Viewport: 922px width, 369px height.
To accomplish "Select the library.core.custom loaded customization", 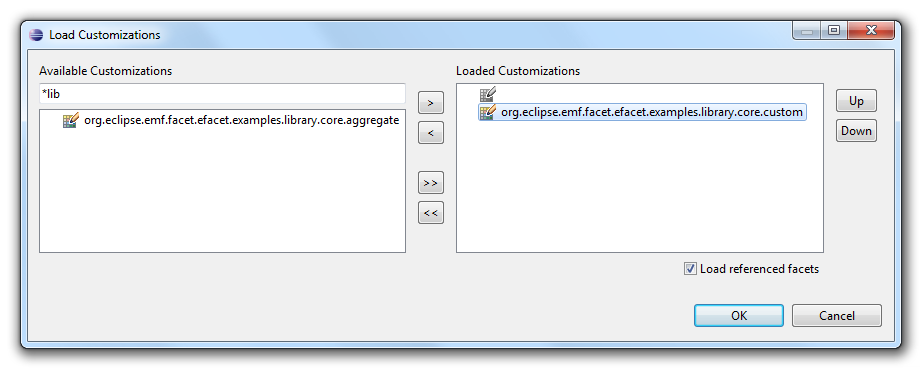I will tap(652, 112).
